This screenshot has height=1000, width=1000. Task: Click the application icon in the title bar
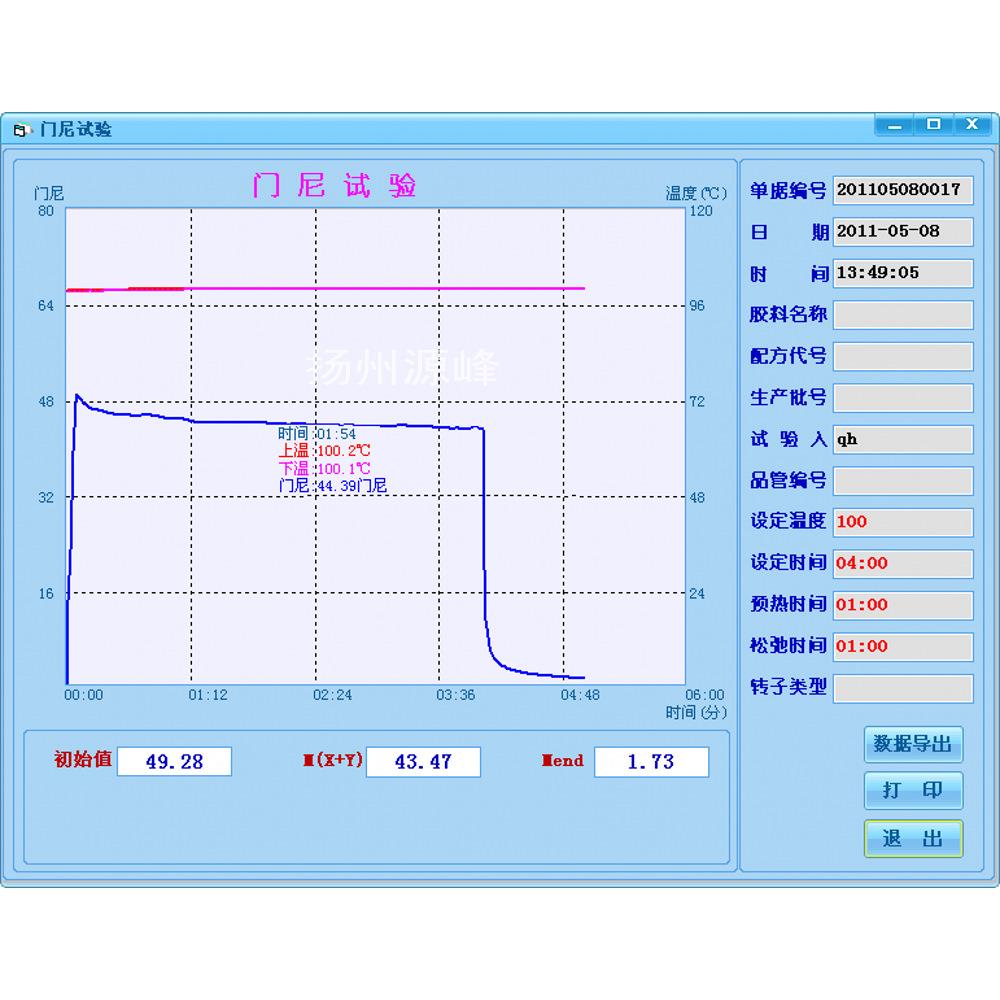click(21, 127)
